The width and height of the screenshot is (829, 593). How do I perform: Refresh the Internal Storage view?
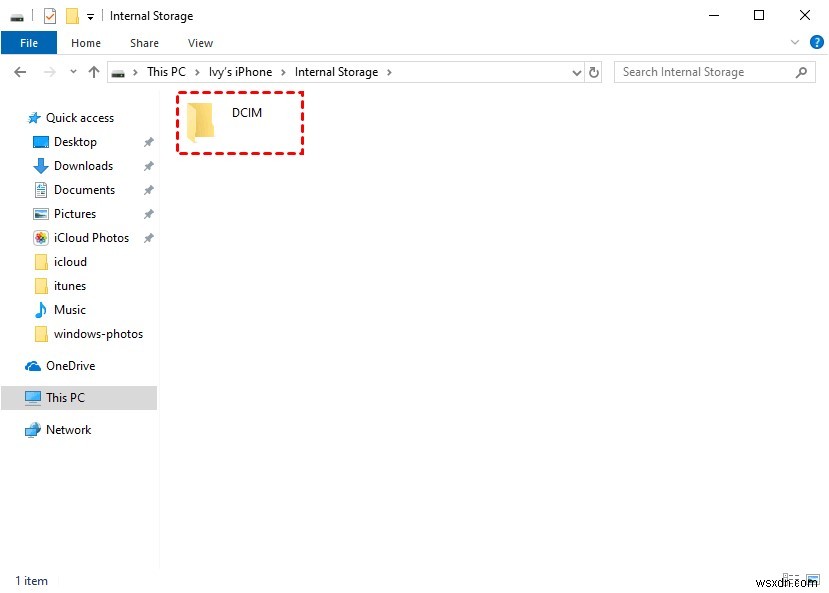coord(594,71)
